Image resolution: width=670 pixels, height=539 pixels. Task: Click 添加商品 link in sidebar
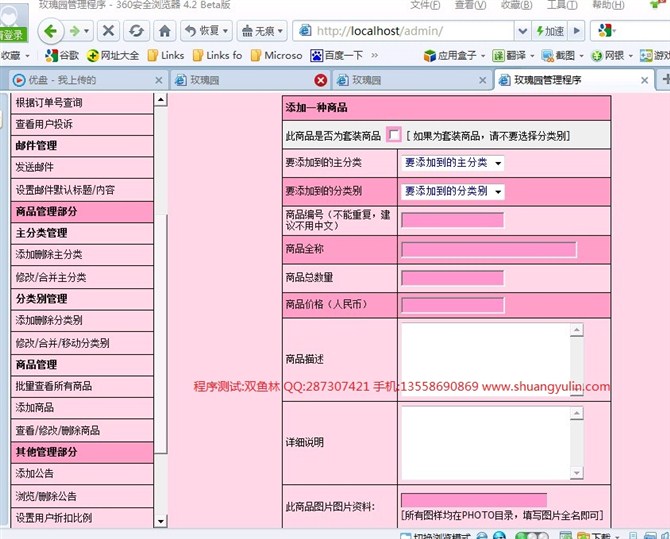click(x=35, y=408)
